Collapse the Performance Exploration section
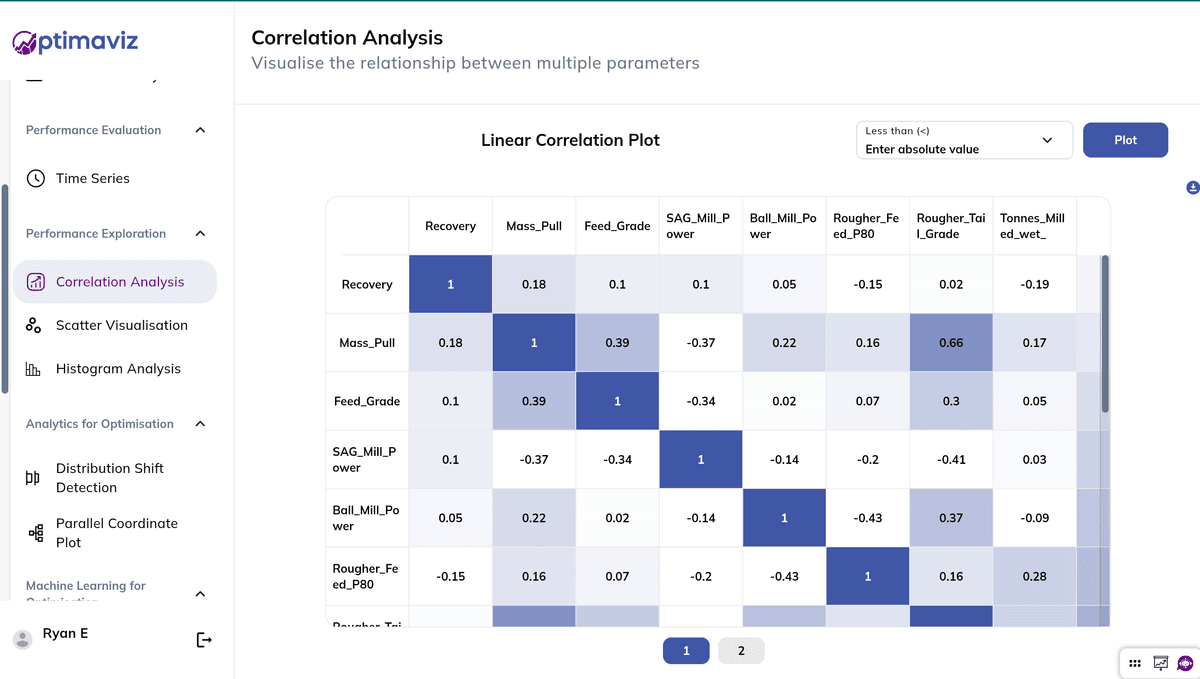 200,234
